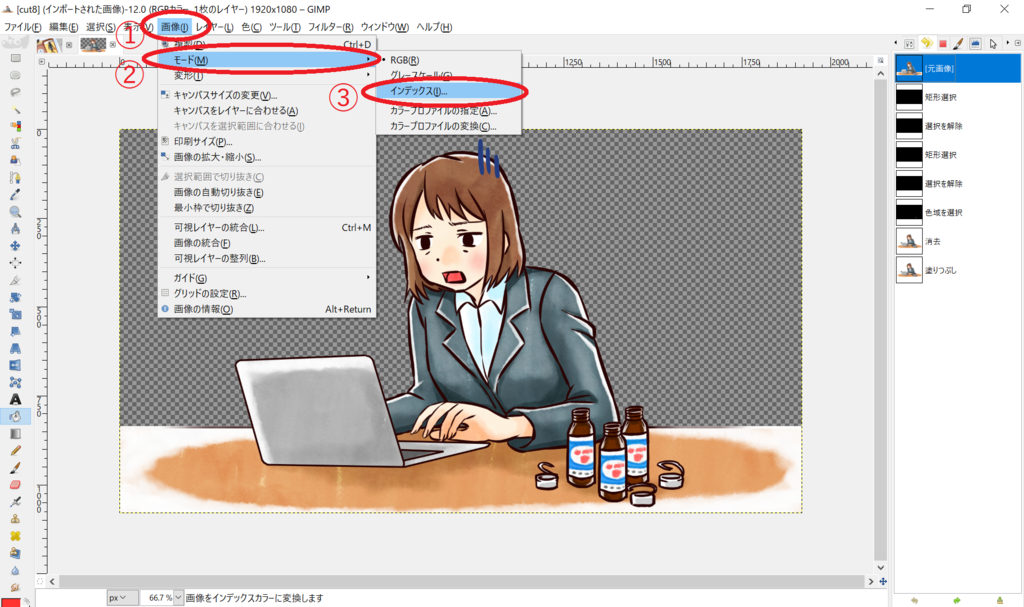Choose 画像の拡大・縮小(S)...
The height and width of the screenshot is (607, 1024).
[267, 157]
